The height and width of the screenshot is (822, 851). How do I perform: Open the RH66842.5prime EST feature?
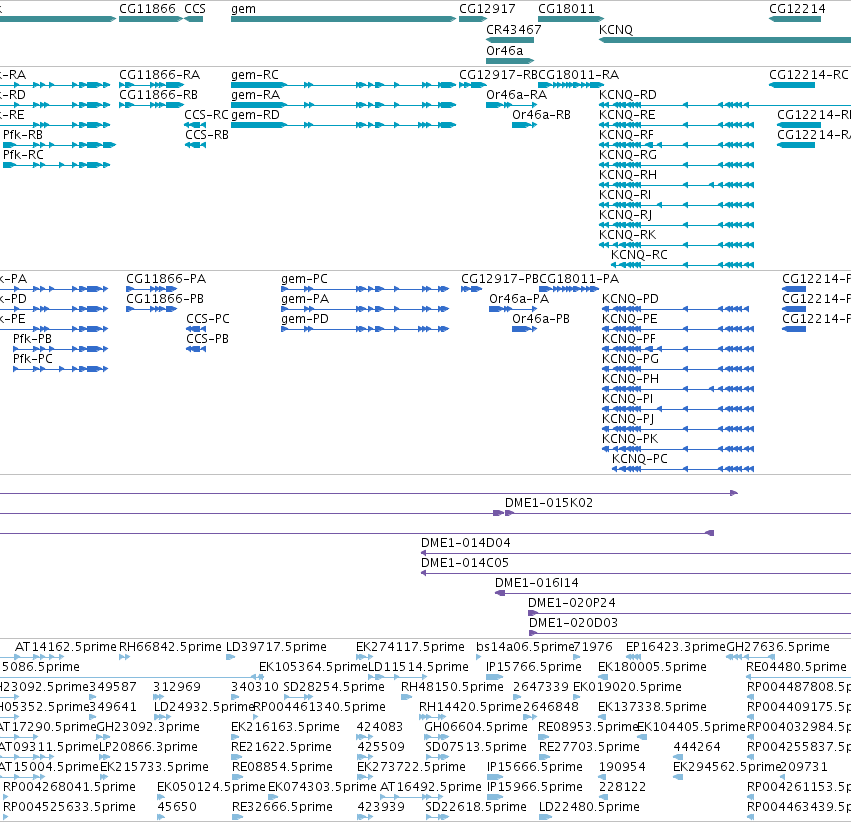[x=124, y=657]
